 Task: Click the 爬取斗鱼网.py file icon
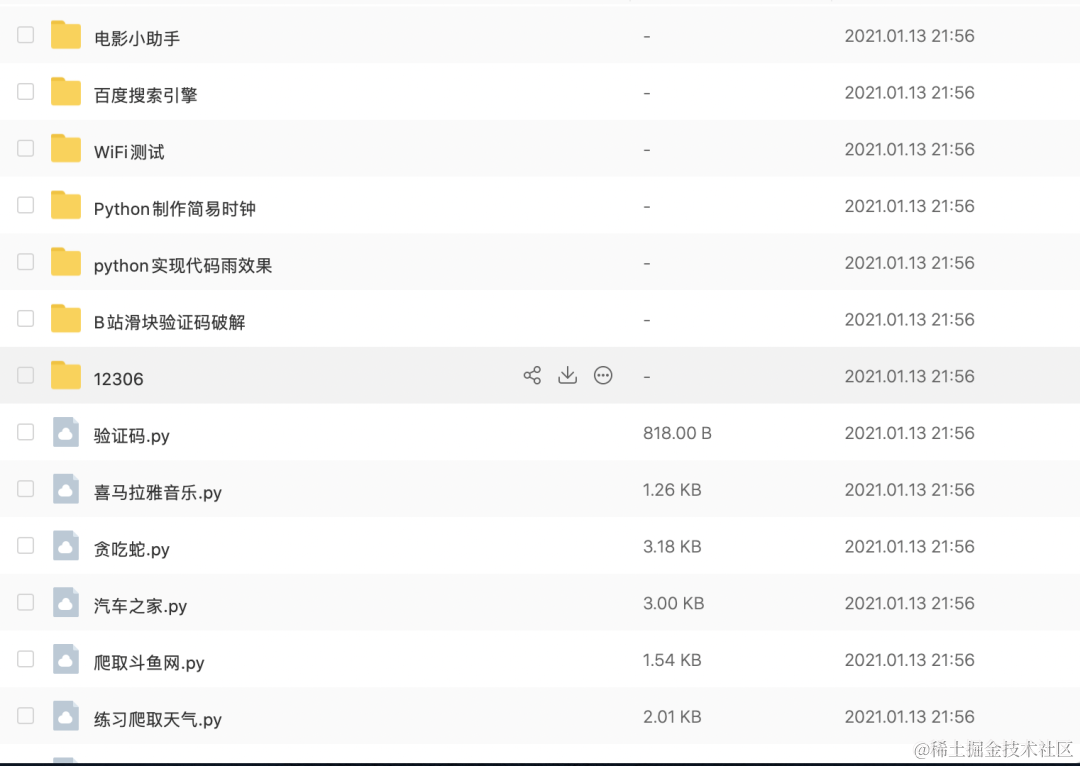point(66,659)
